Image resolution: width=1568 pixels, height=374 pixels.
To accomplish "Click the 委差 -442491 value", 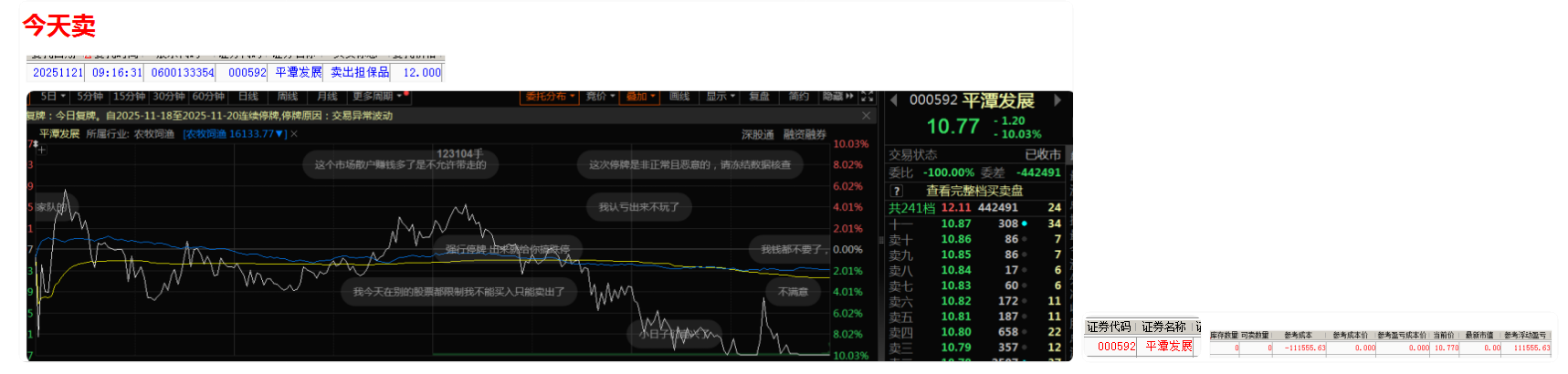I will pyautogui.click(x=1039, y=172).
